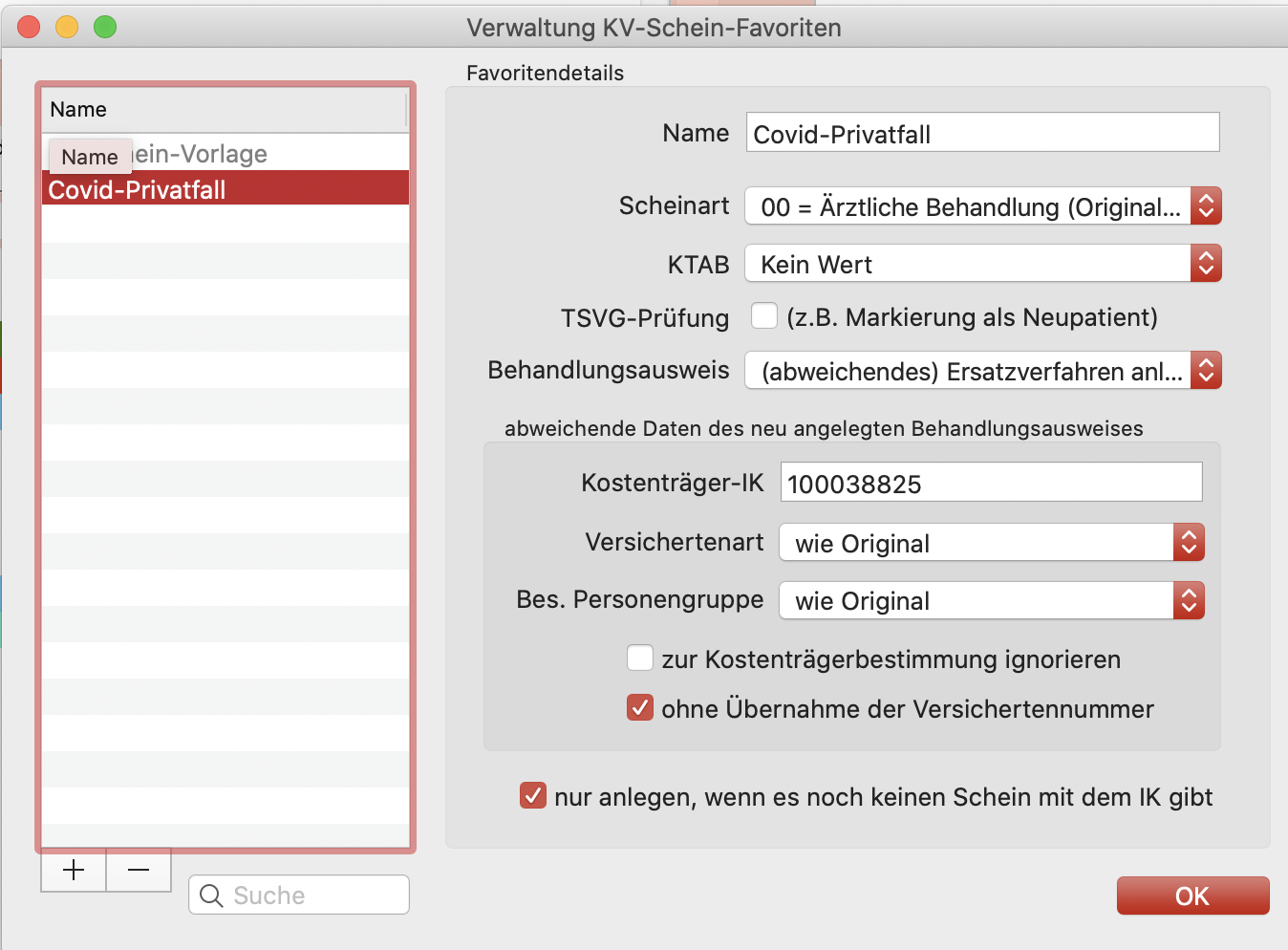Select the Covid-Privatfall list entry
Screen dimensions: 1288x950
225,188
